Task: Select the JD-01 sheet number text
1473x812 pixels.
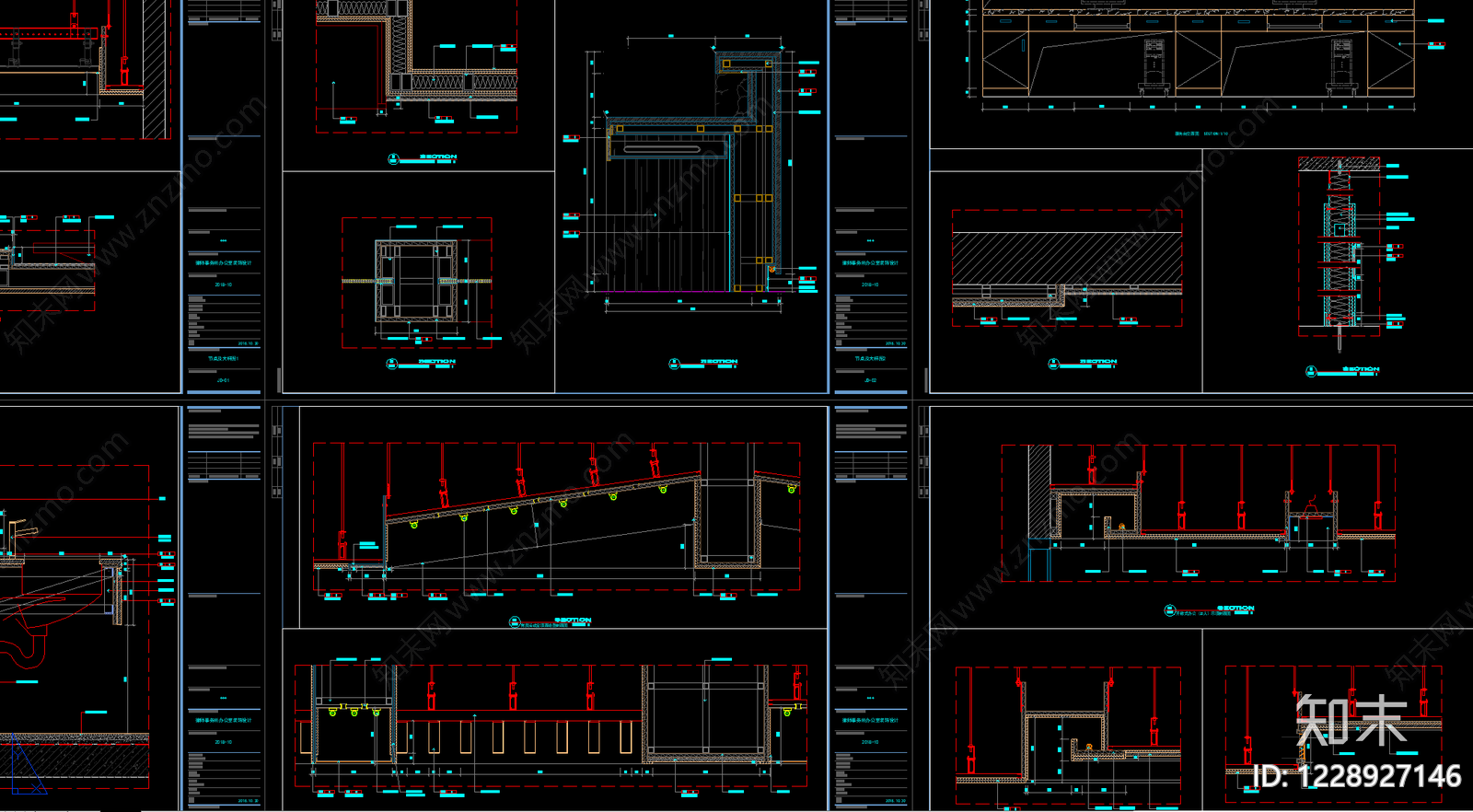Action: 224,380
